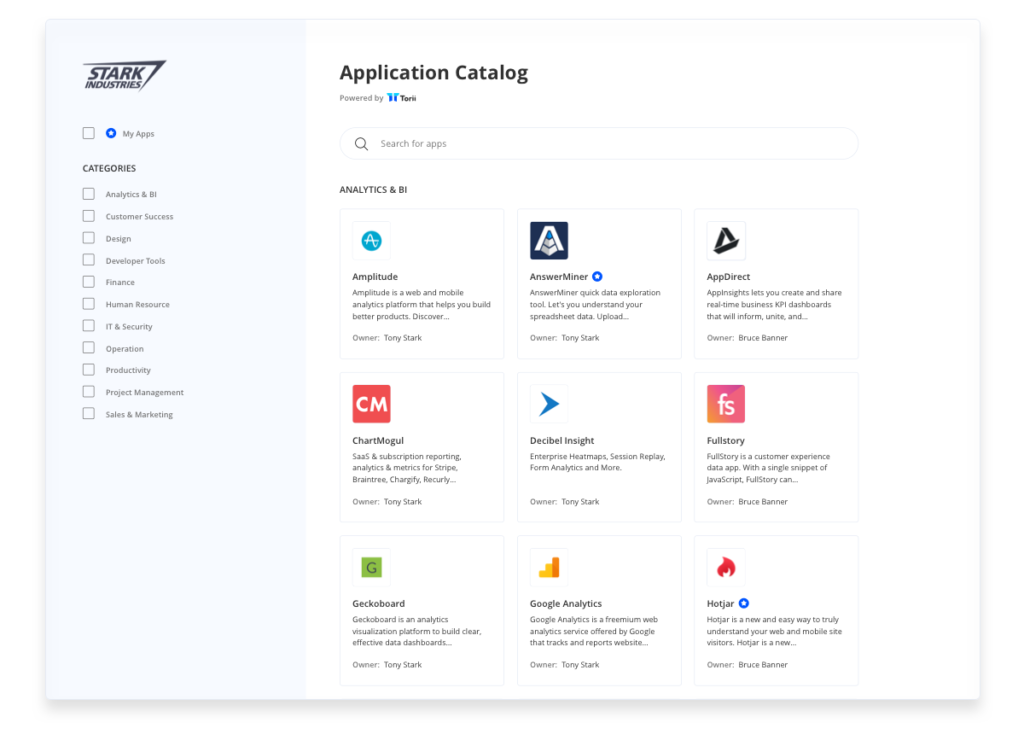Click the Torii logo next to Powered by
The image size is (1024, 740).
[x=402, y=98]
